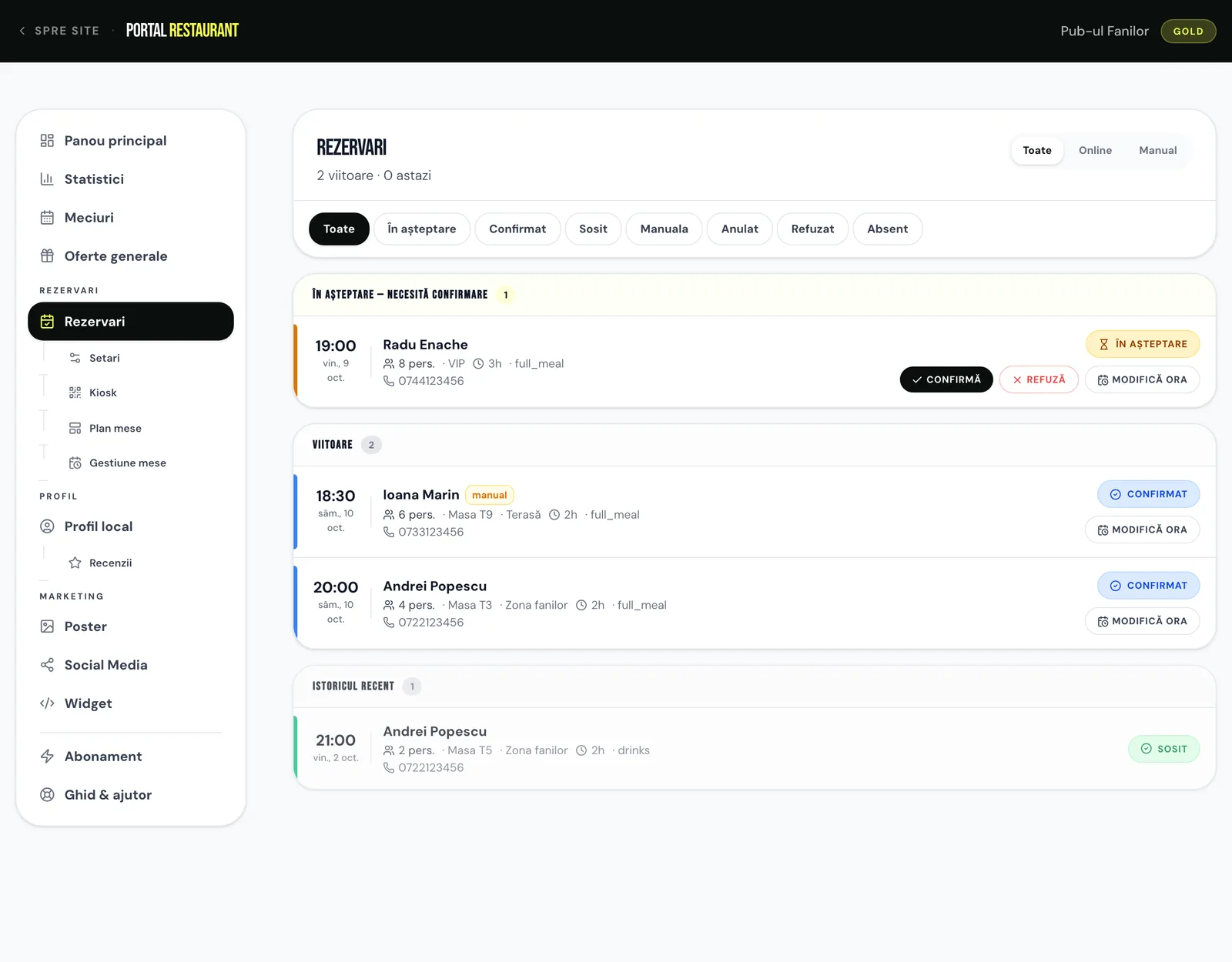Click the Oferte generale gift icon
Screen dimensions: 1232x962
(47, 256)
